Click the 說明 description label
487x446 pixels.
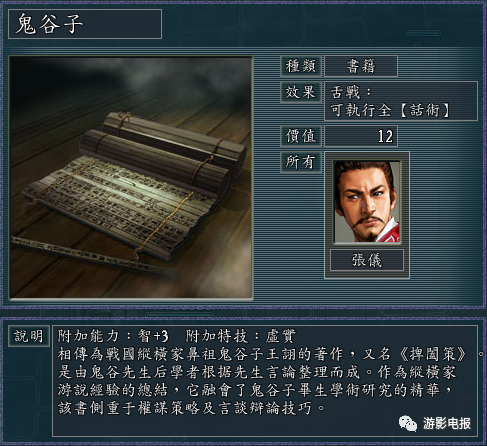pyautogui.click(x=29, y=336)
